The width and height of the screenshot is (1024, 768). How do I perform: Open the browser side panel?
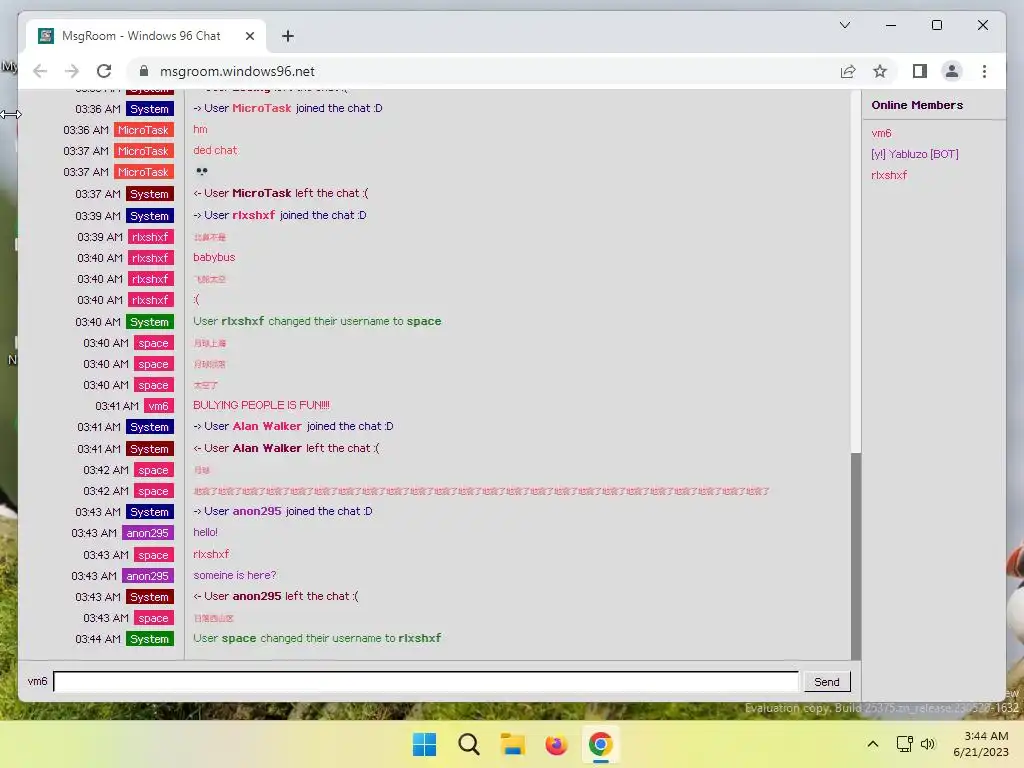pyautogui.click(x=920, y=71)
